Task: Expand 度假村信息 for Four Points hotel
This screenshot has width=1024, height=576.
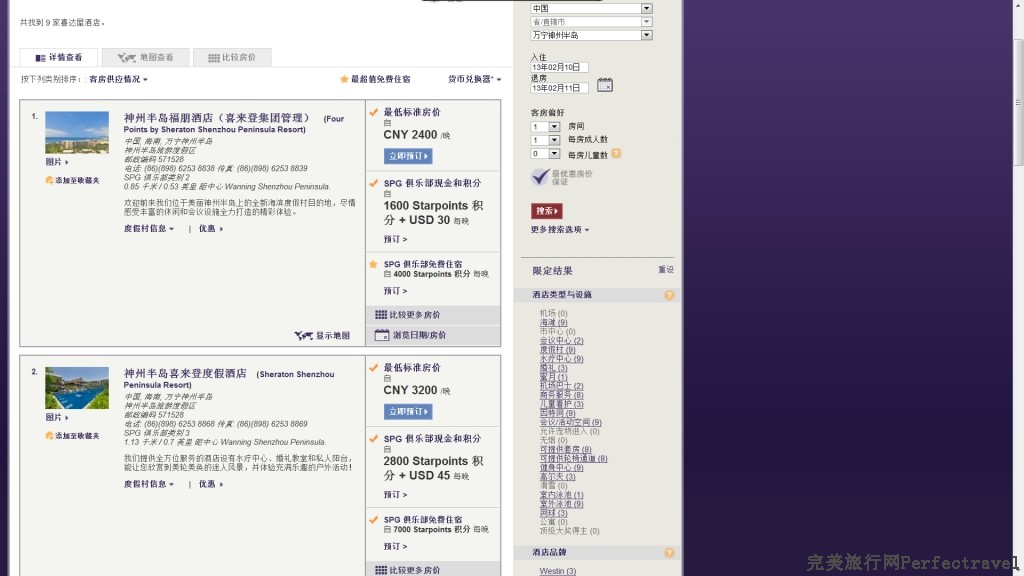Action: (149, 229)
